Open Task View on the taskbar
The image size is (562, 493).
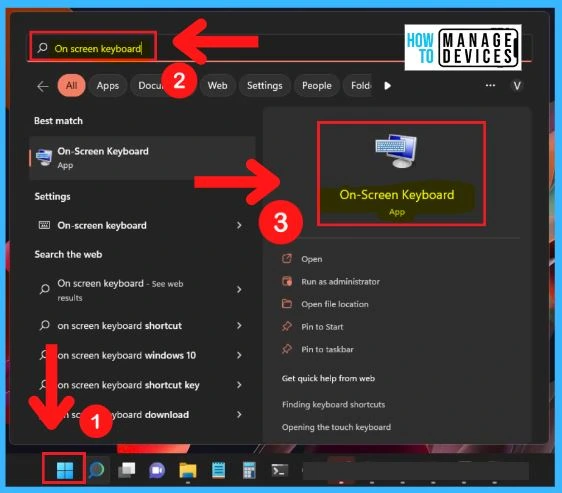pos(127,470)
